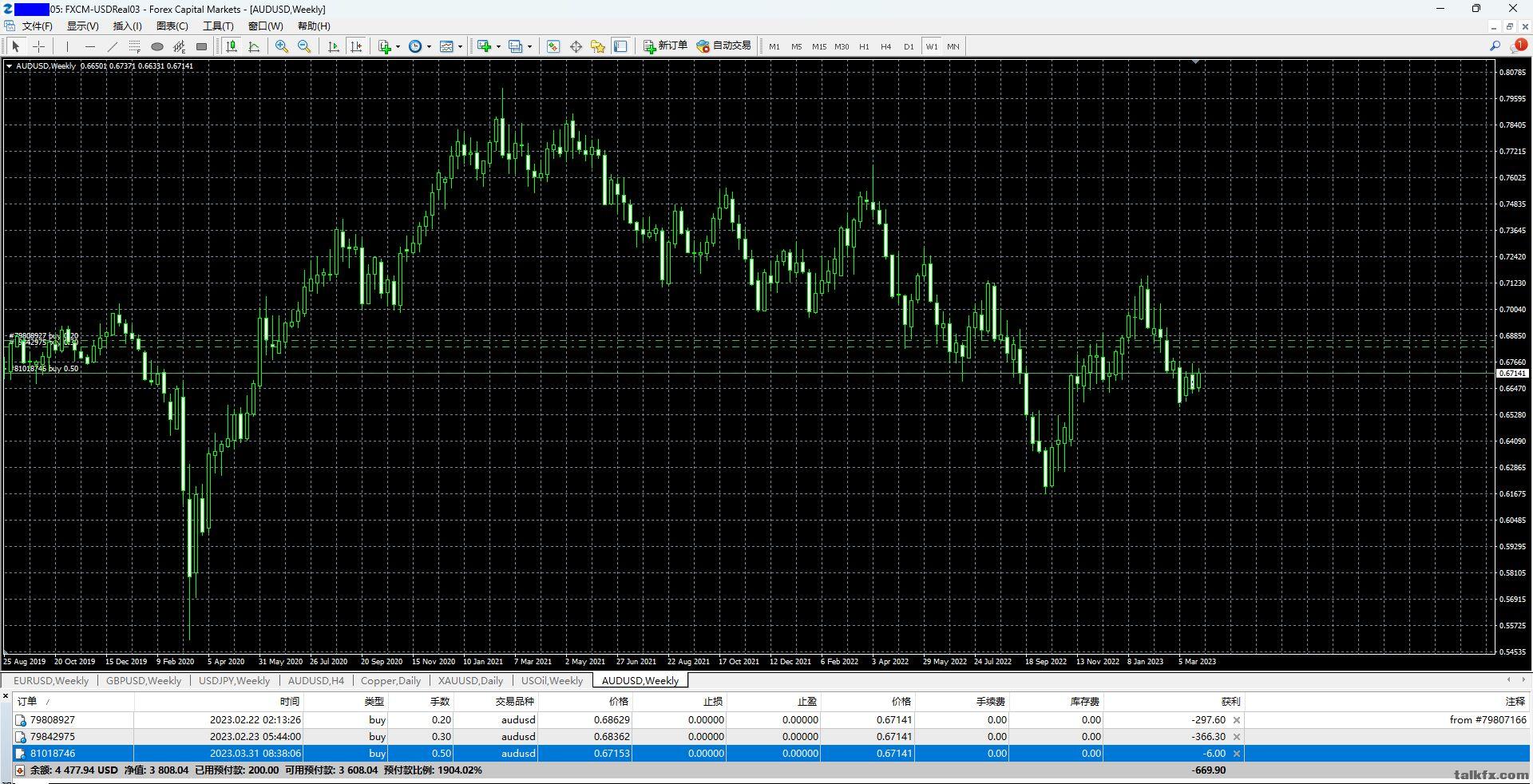Viewport: 1533px width, 784px height.
Task: Zoom out of the chart
Action: point(304,46)
